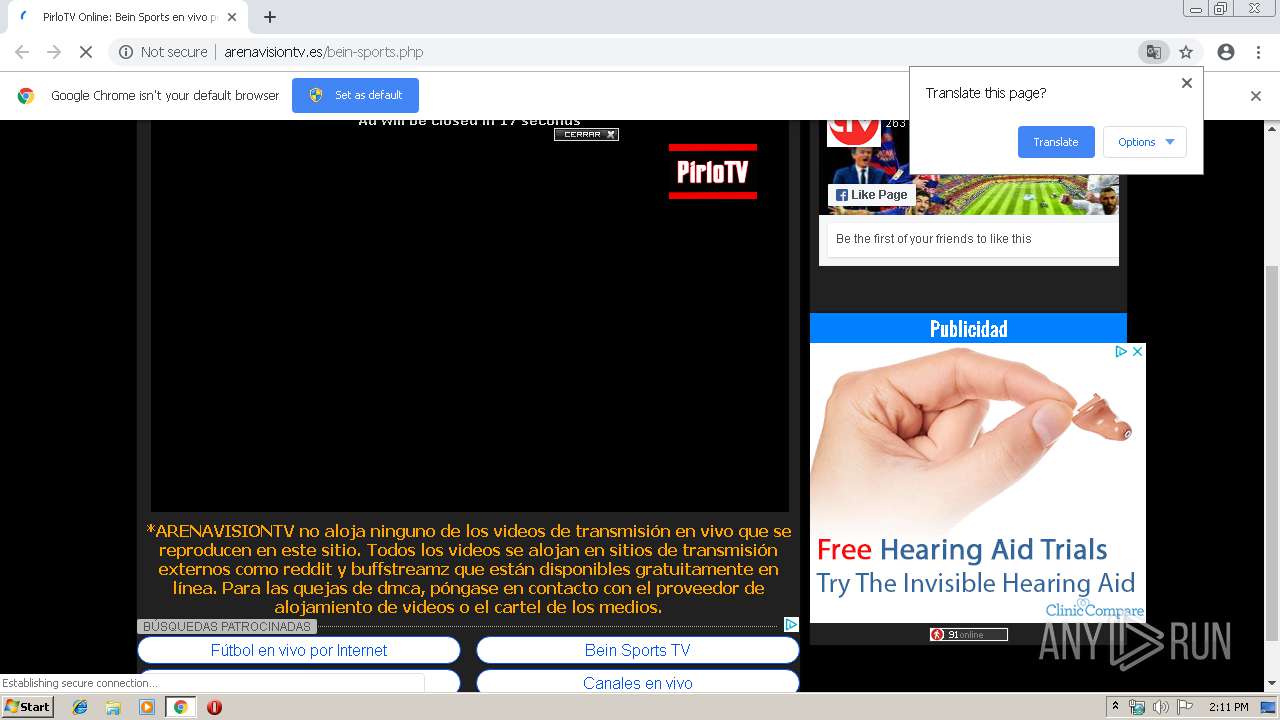Set Chrome as default browser

355,95
